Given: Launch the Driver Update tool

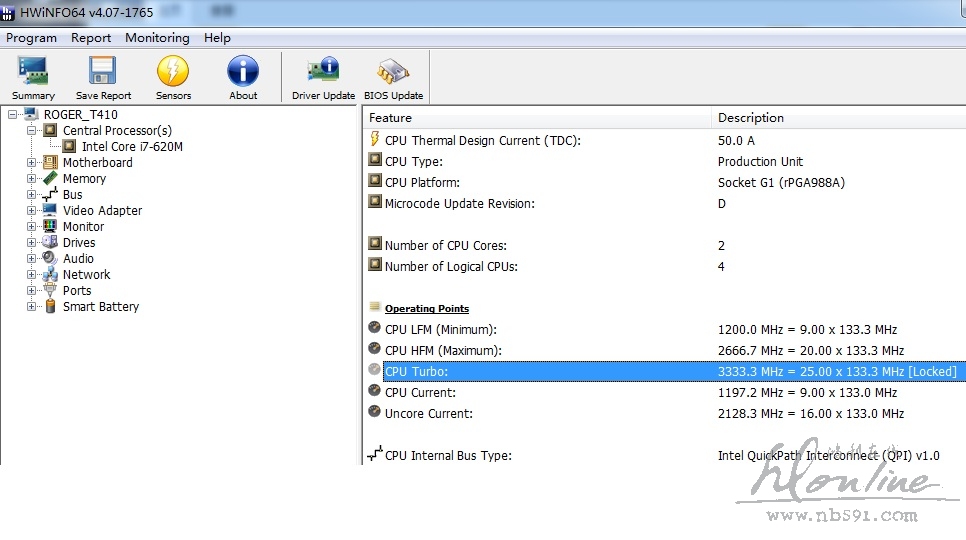Looking at the screenshot, I should click(323, 72).
